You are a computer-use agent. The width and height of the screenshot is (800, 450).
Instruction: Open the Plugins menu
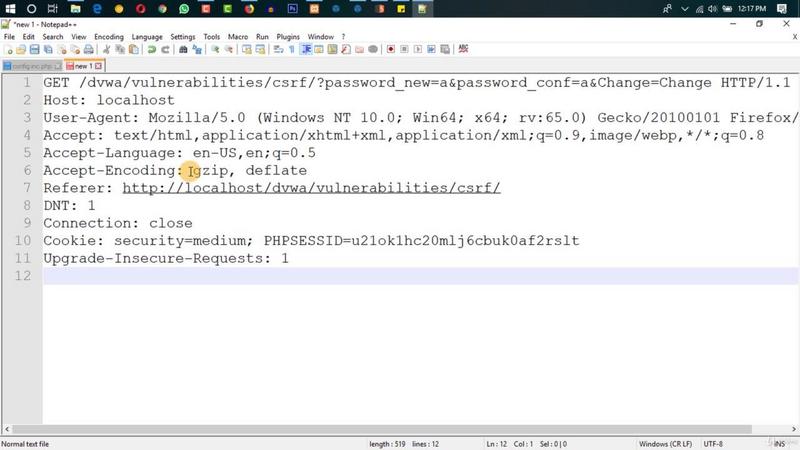[288, 37]
